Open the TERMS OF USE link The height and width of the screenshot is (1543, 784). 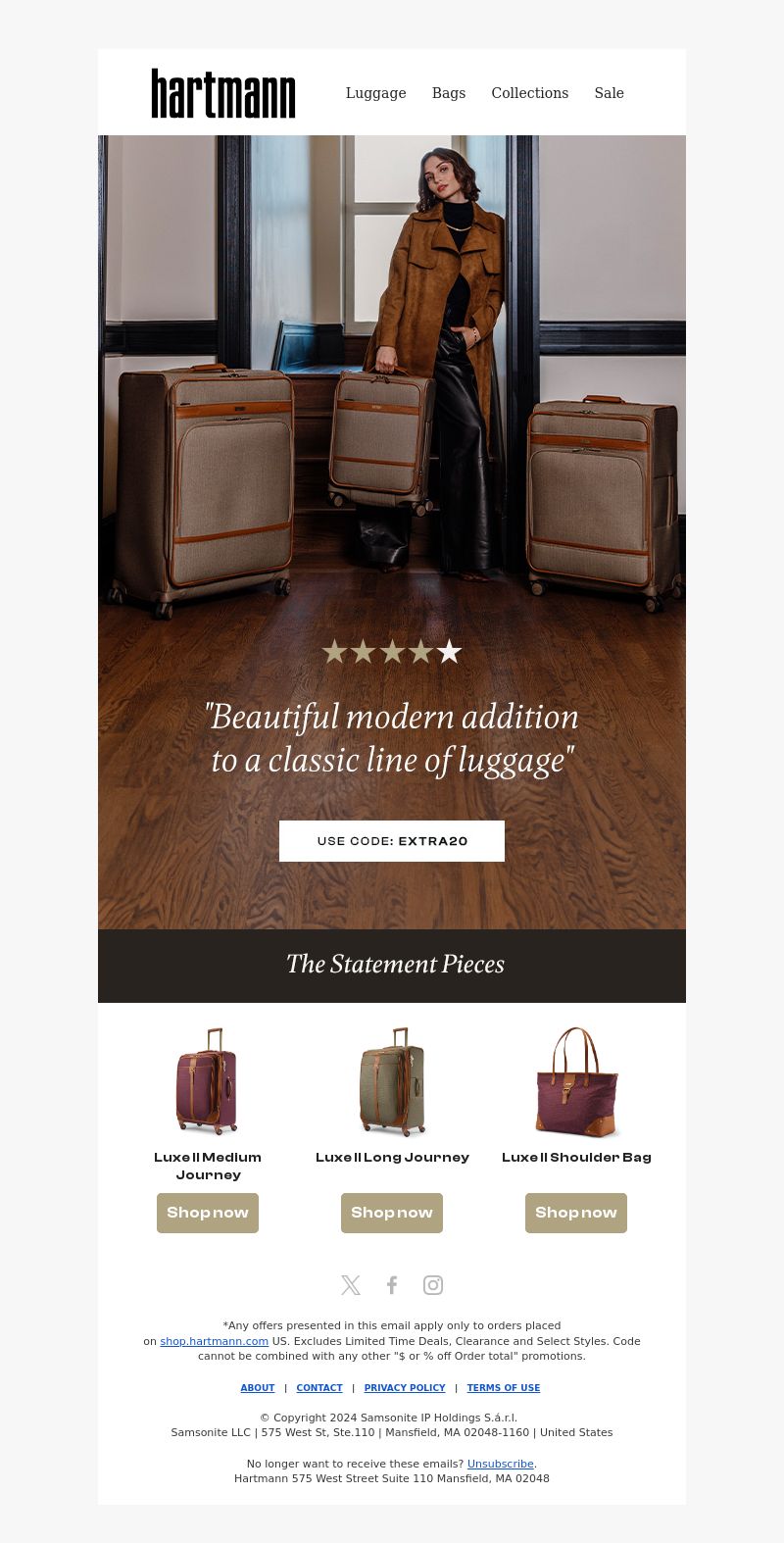pos(504,1388)
